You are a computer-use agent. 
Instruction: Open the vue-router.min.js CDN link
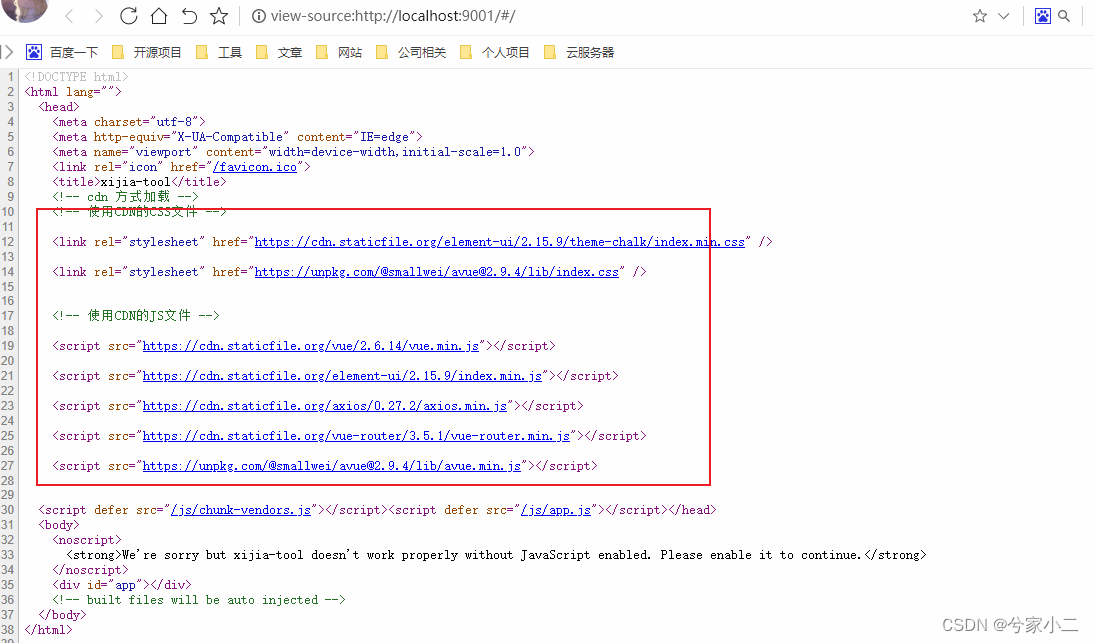click(356, 436)
